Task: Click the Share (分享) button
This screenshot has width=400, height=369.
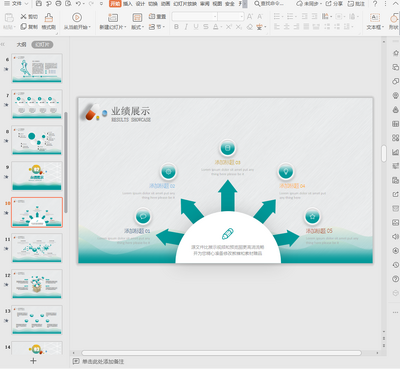Action: (334, 4)
